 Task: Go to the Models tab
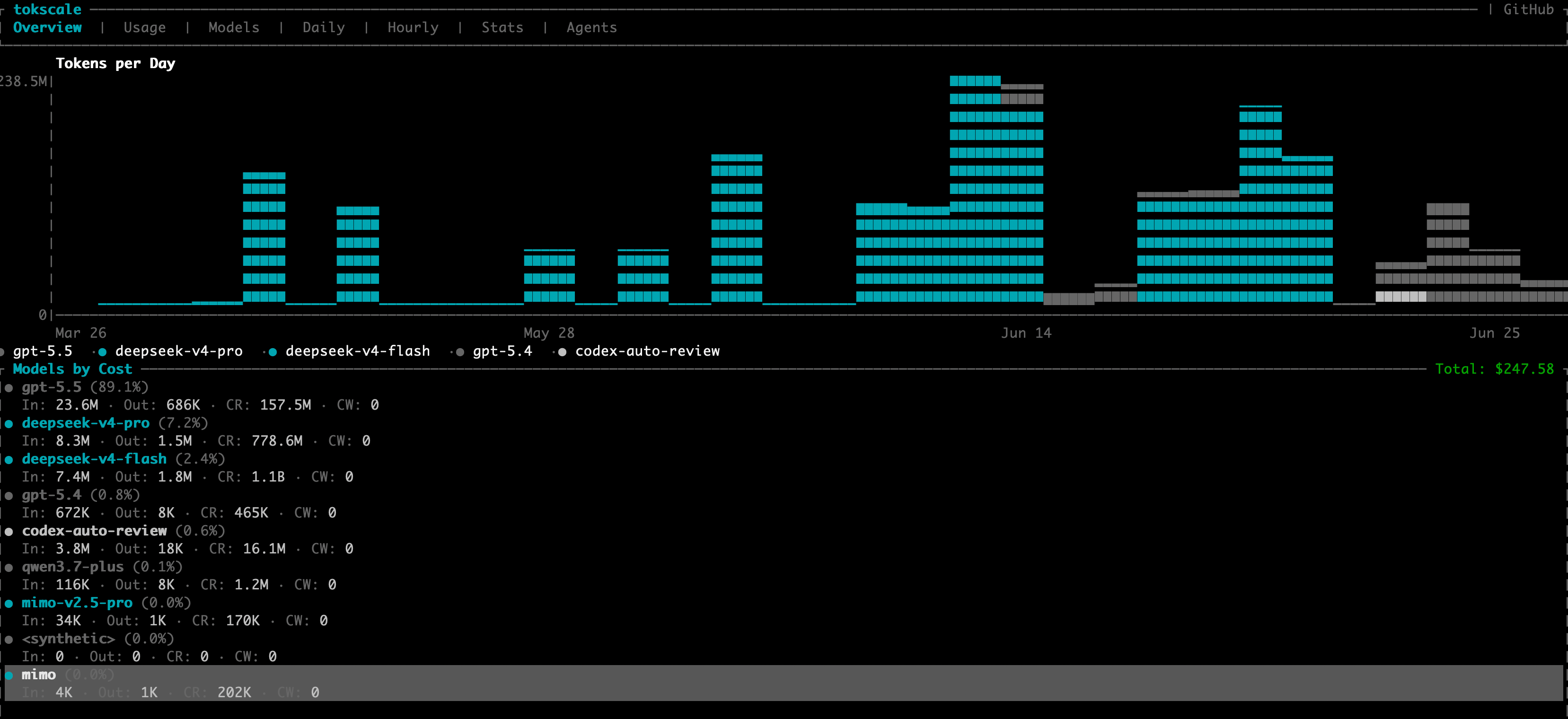click(234, 27)
